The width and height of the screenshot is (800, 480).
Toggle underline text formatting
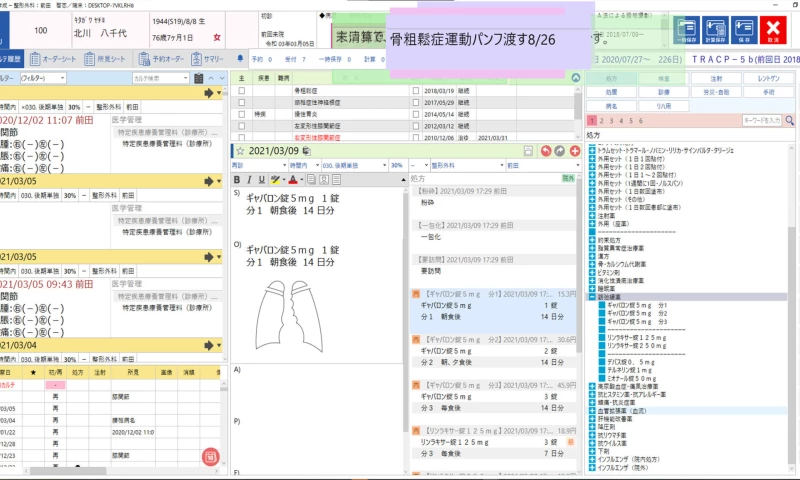[x=261, y=180]
